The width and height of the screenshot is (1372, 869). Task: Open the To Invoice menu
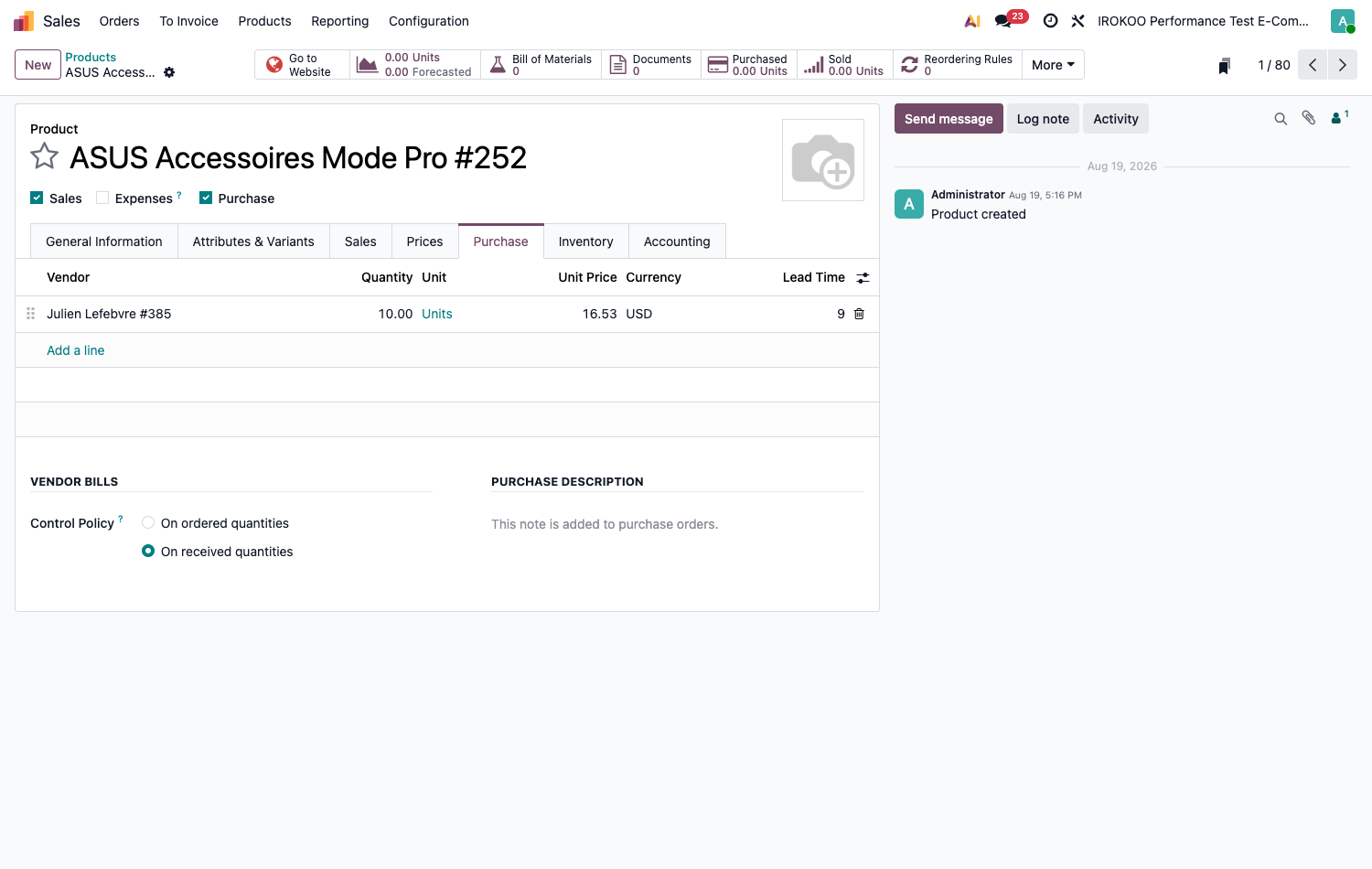coord(189,21)
